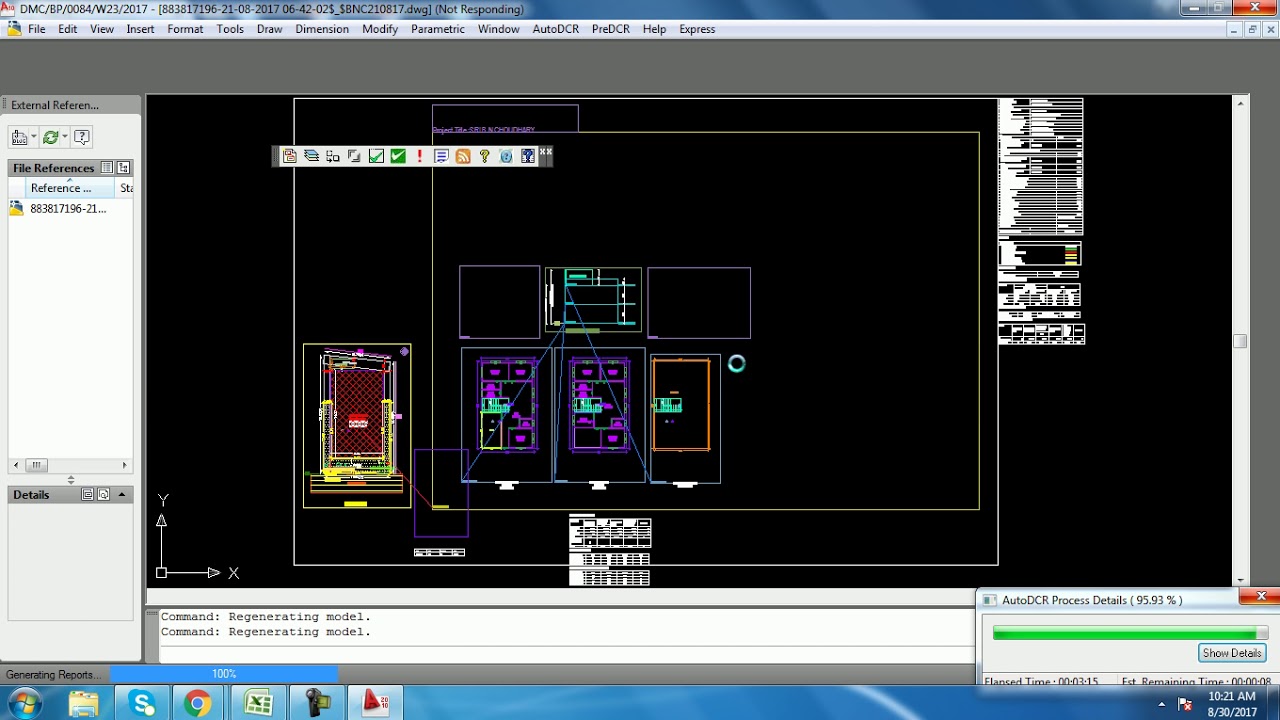Open the Edit menu
The height and width of the screenshot is (720, 1280).
pos(68,29)
